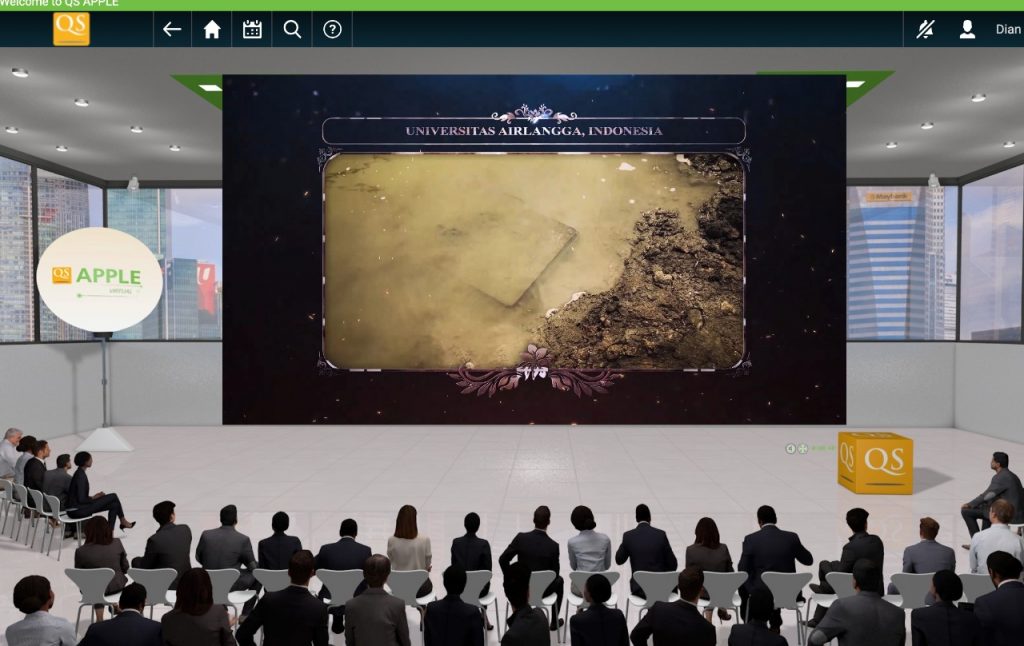The width and height of the screenshot is (1024, 646).
Task: Select the Universitas Airlangga, Indonesia title banner
Action: [x=534, y=131]
